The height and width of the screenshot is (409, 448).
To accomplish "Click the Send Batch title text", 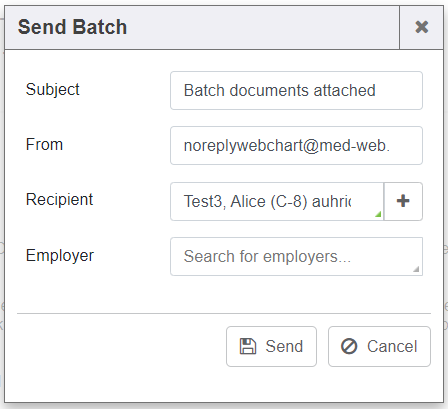I will [72, 27].
